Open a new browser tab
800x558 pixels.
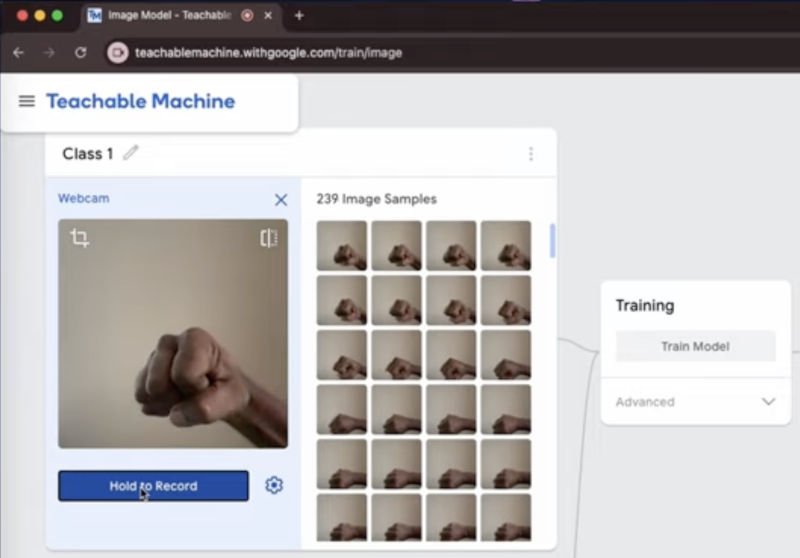pyautogui.click(x=299, y=15)
